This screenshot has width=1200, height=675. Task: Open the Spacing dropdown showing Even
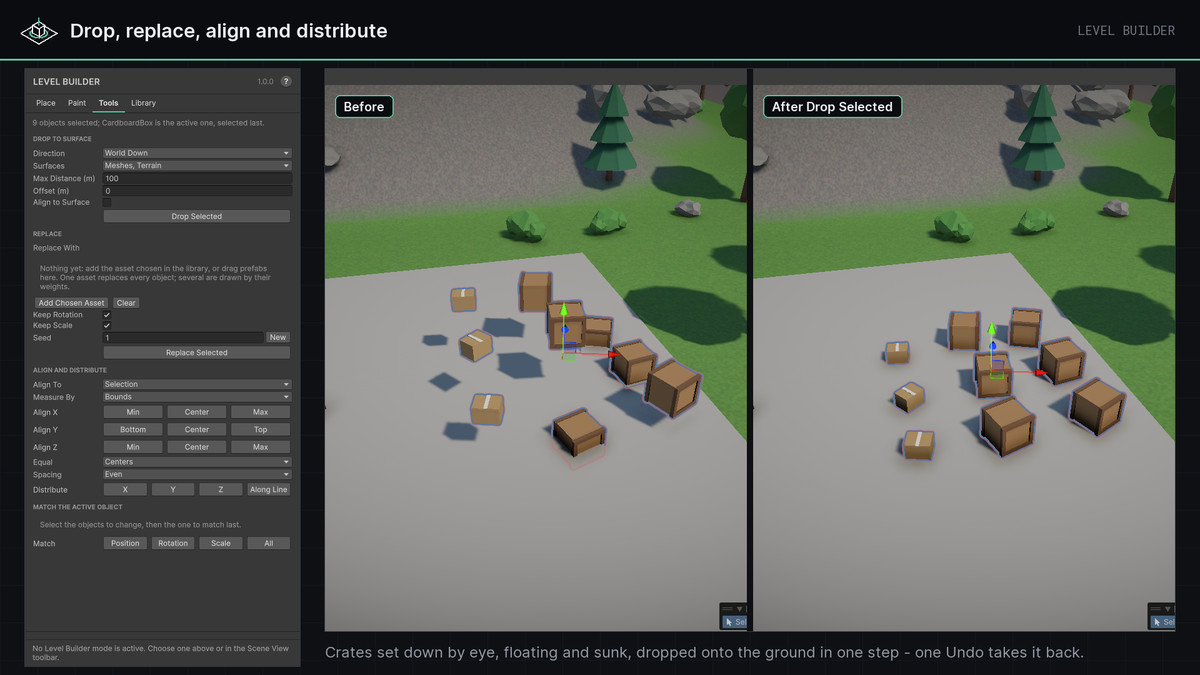(x=197, y=474)
